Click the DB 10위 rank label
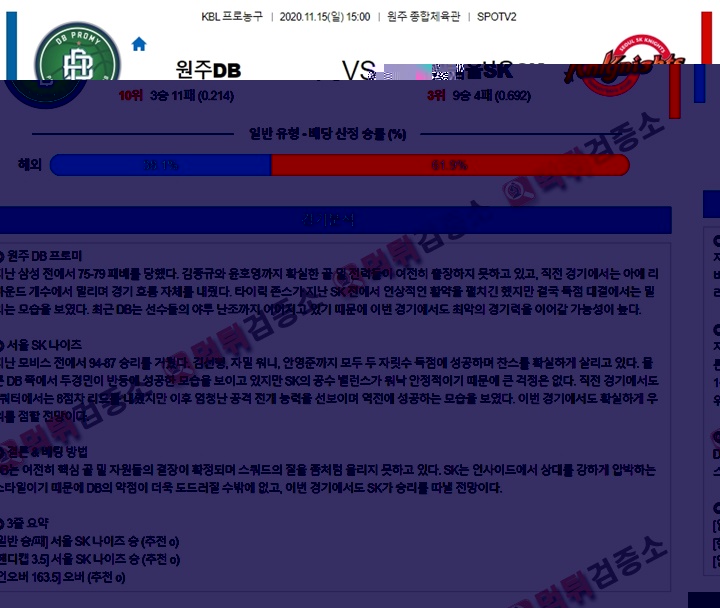The image size is (720, 608). (130, 96)
